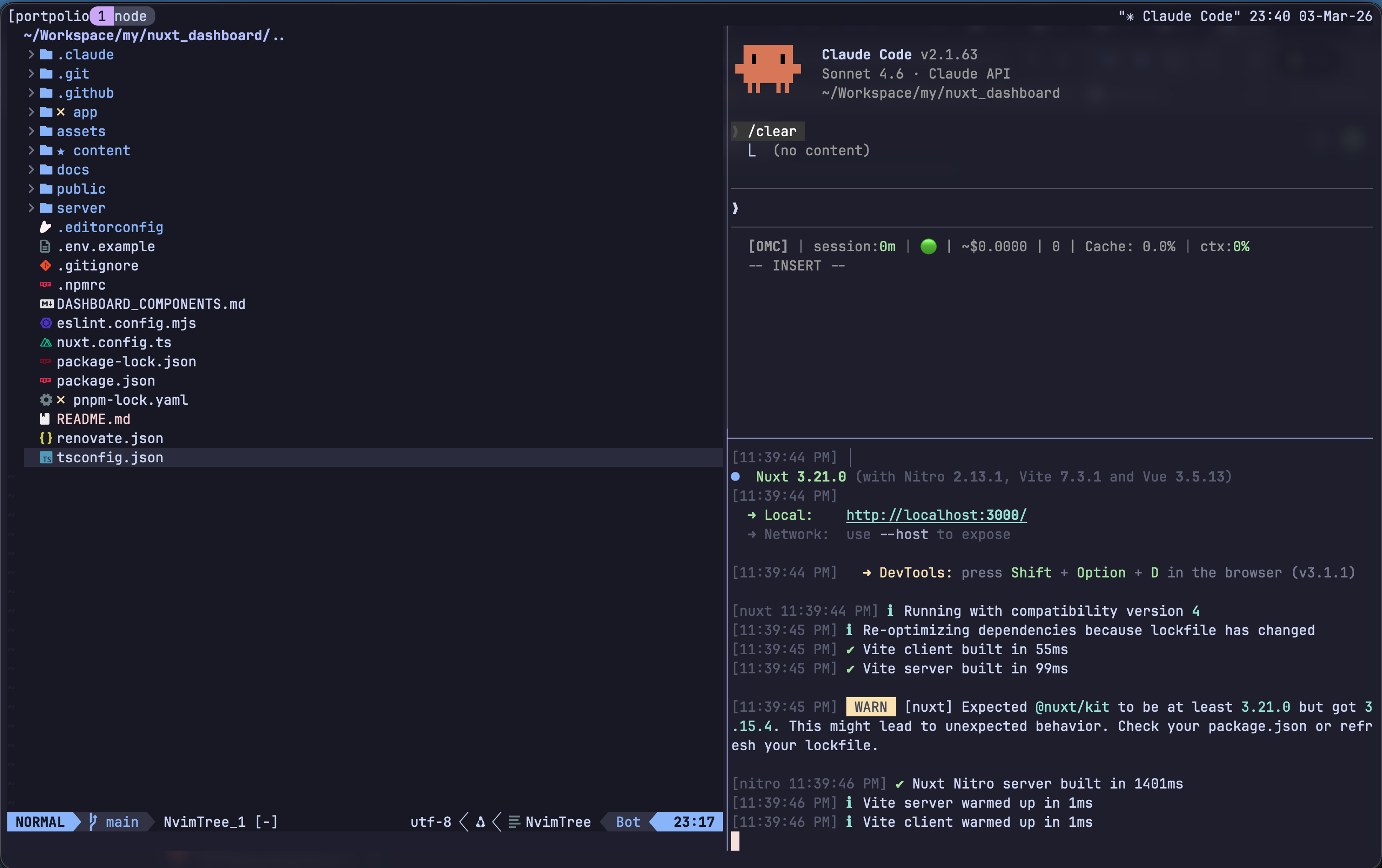1382x868 pixels.
Task: Click the NvimTree label in the statusline
Action: coord(558,822)
